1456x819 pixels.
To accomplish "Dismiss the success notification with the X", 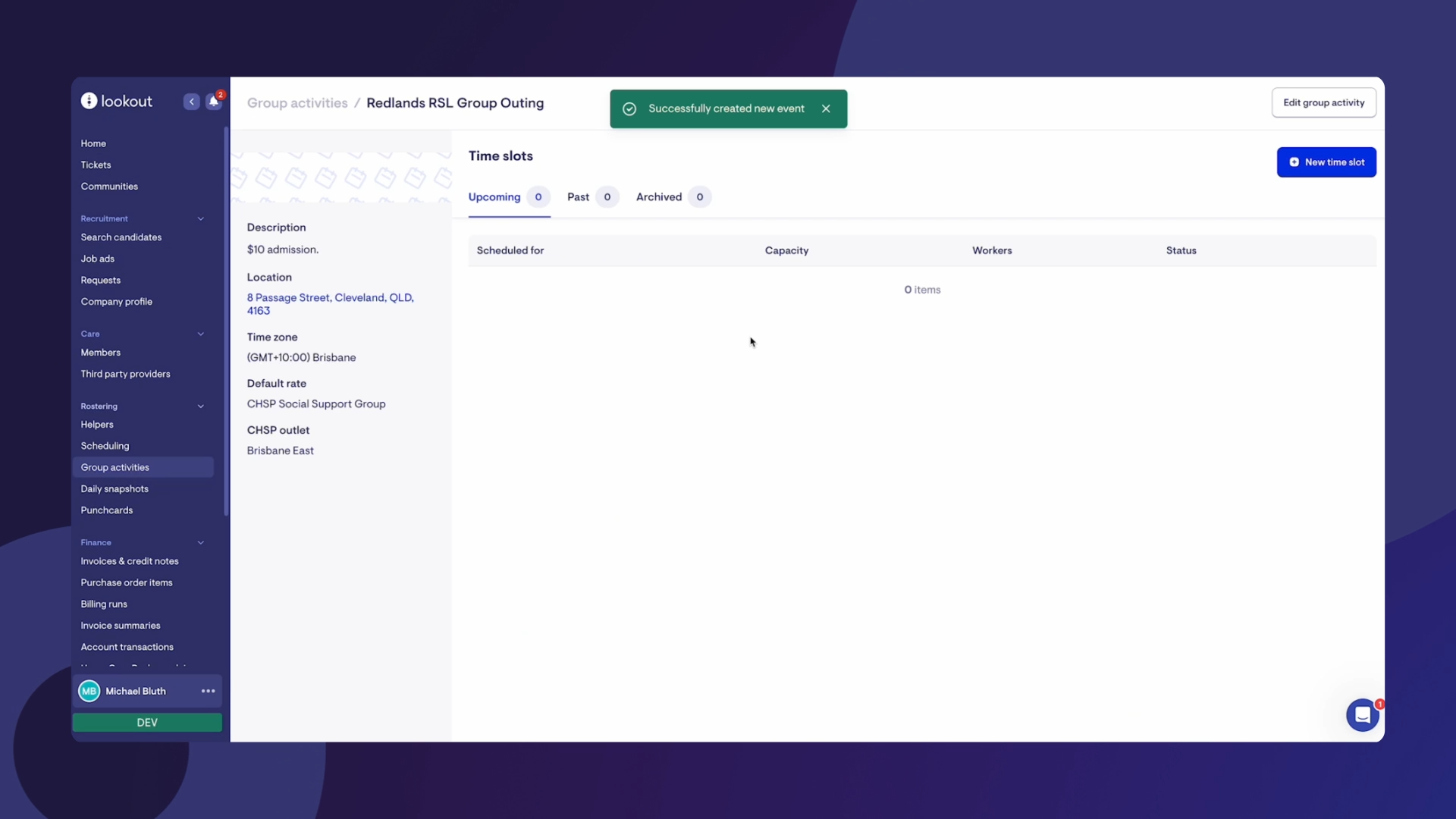I will tap(826, 108).
